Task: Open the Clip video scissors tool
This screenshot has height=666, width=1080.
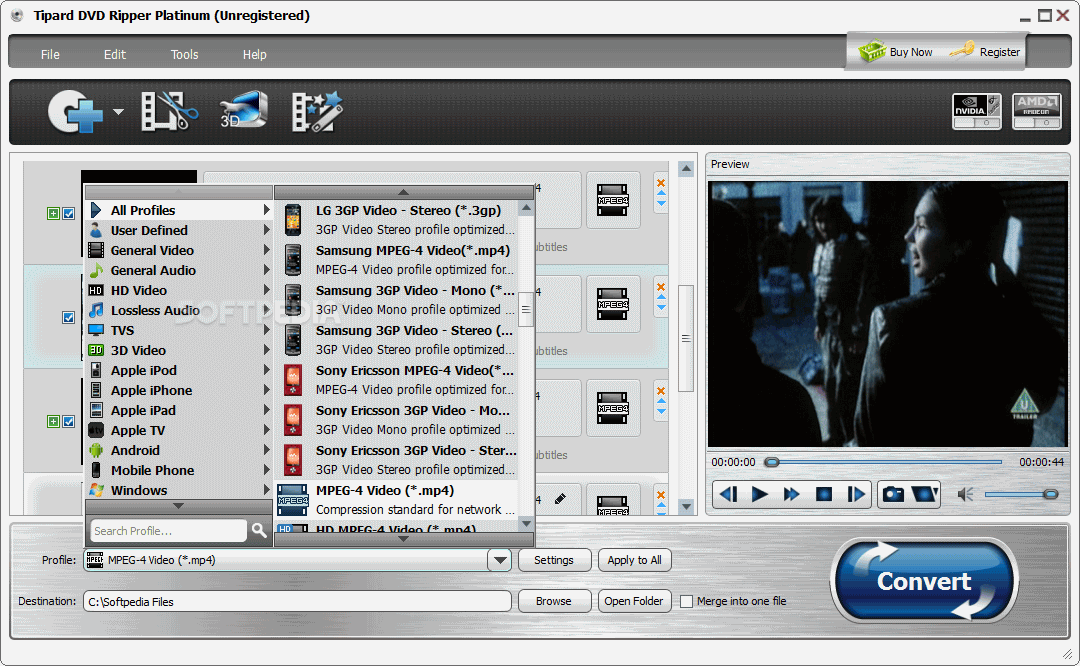Action: [x=169, y=111]
